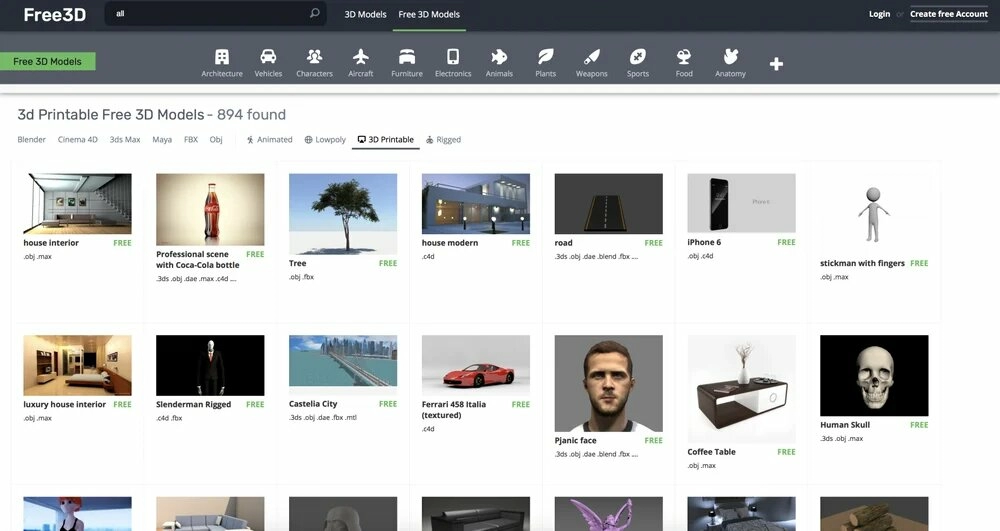Click the search magnifier icon
This screenshot has width=1000, height=531.
pos(314,14)
